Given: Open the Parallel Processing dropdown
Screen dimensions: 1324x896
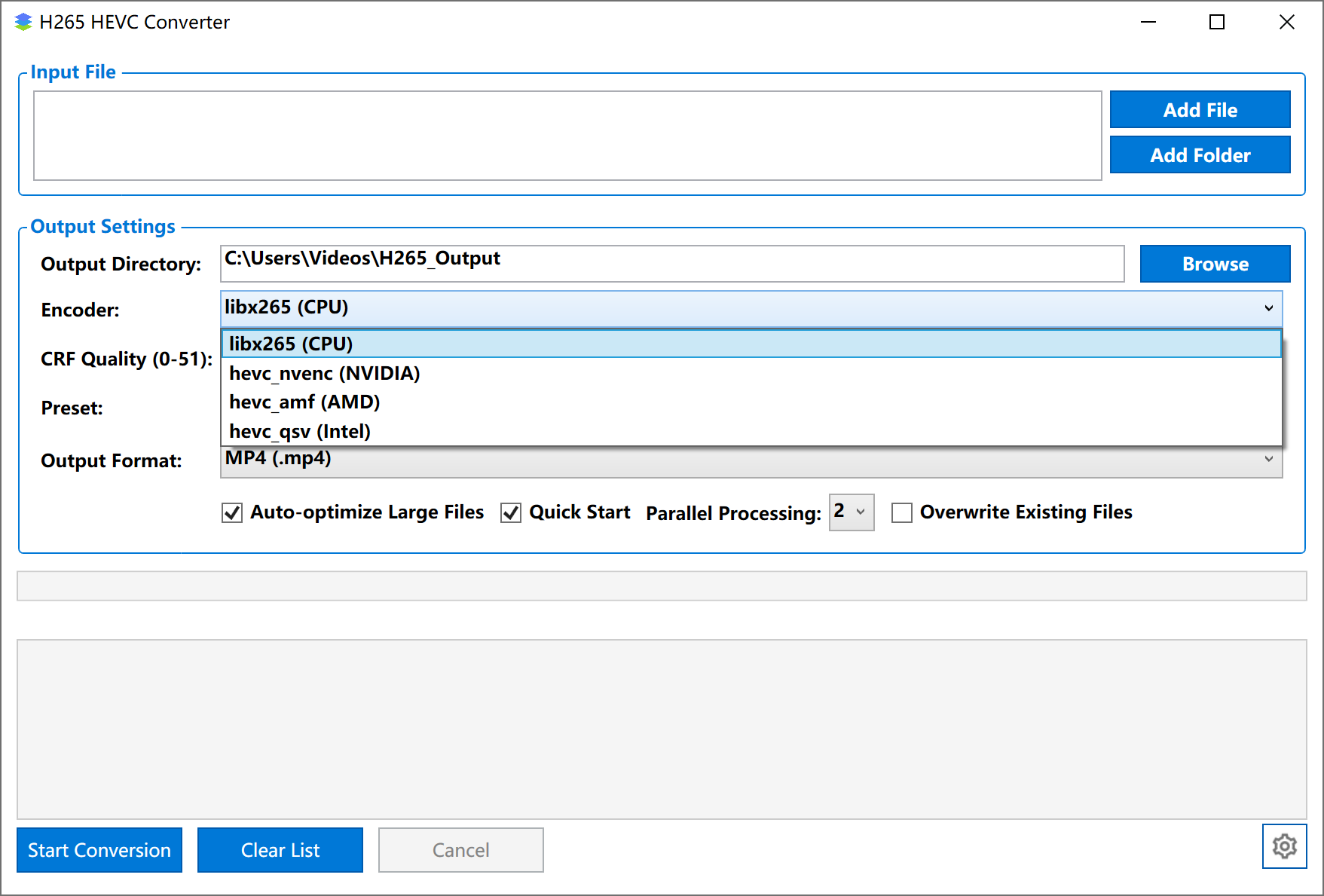Looking at the screenshot, I should [x=851, y=512].
